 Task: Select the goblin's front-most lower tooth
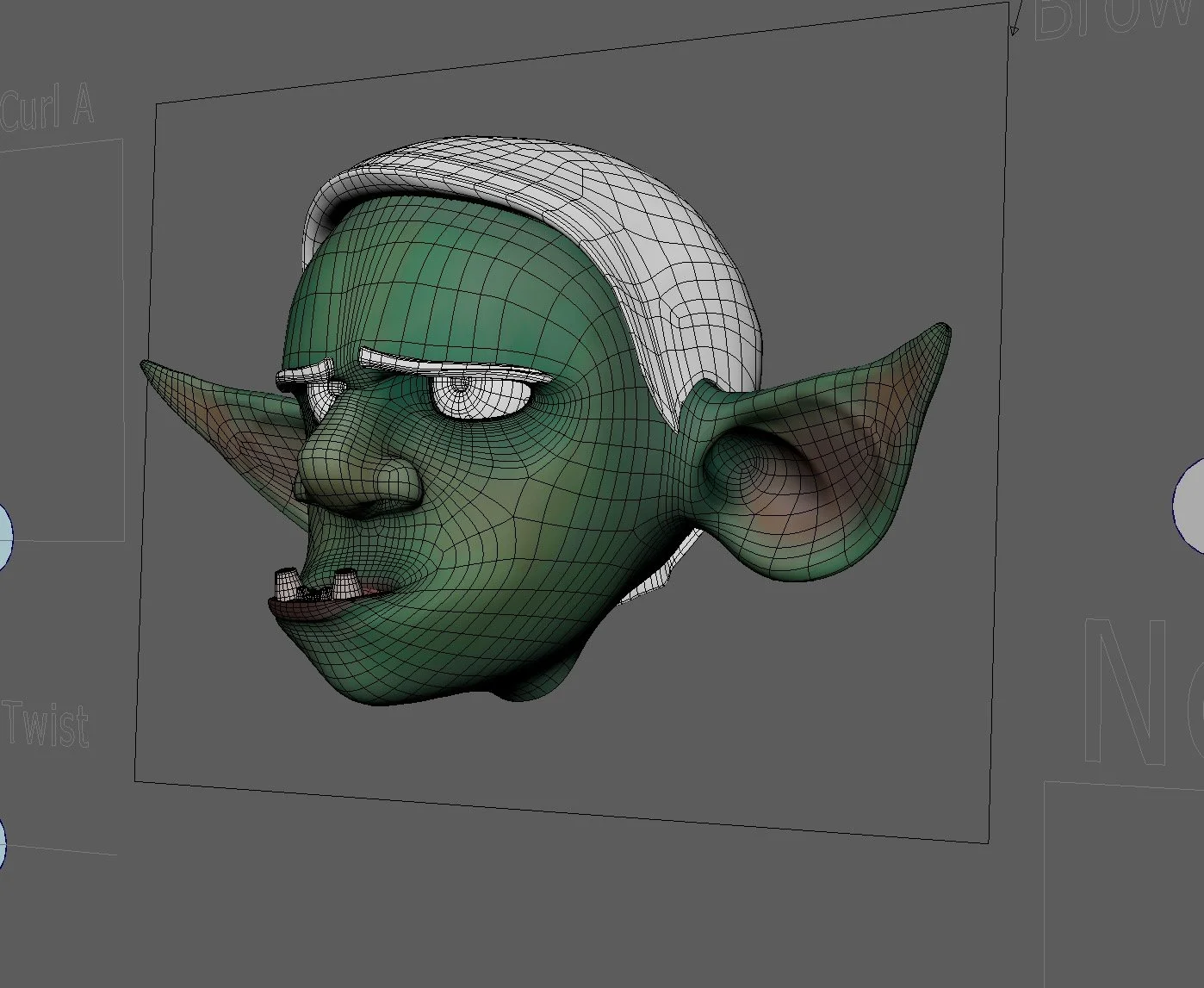tap(286, 584)
